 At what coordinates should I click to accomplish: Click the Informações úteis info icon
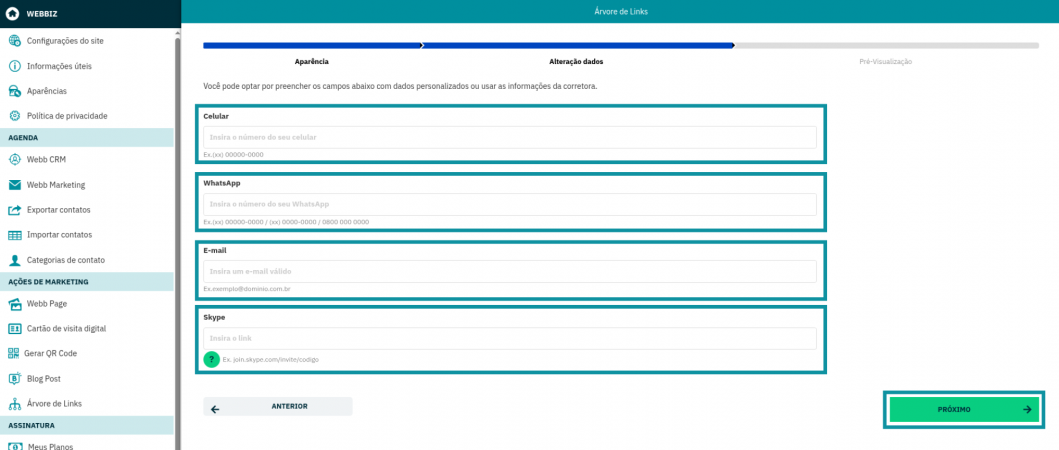[15, 66]
